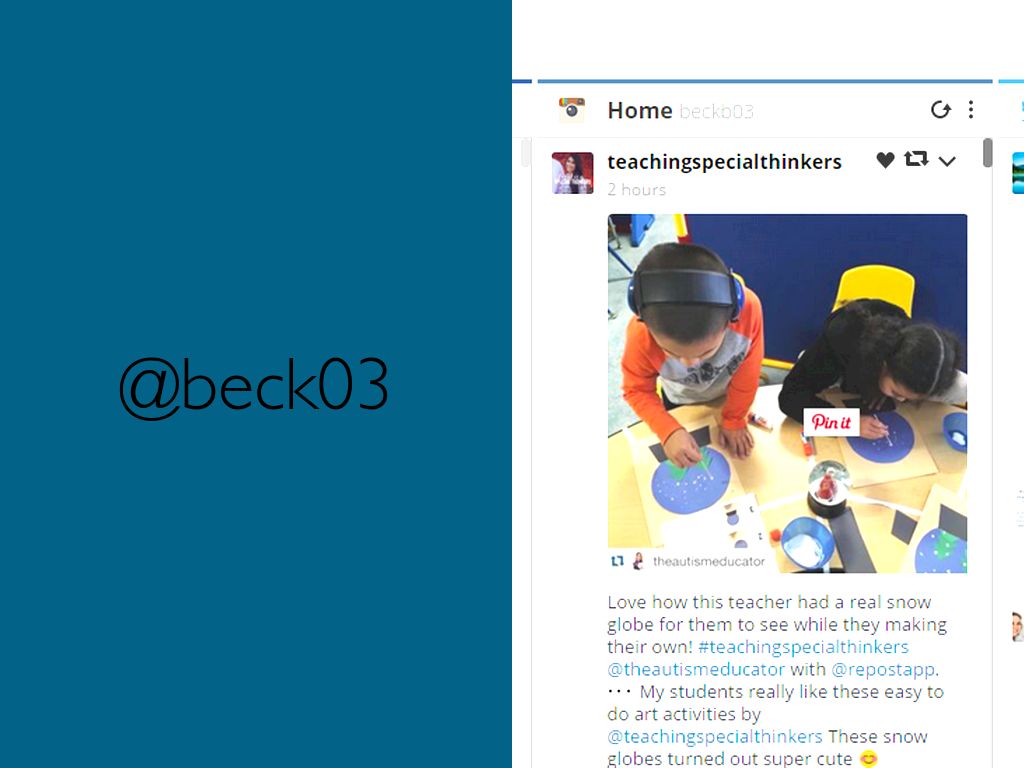Click the @teachingspecialthinkers mention in caption
The width and height of the screenshot is (1024, 768).
714,737
